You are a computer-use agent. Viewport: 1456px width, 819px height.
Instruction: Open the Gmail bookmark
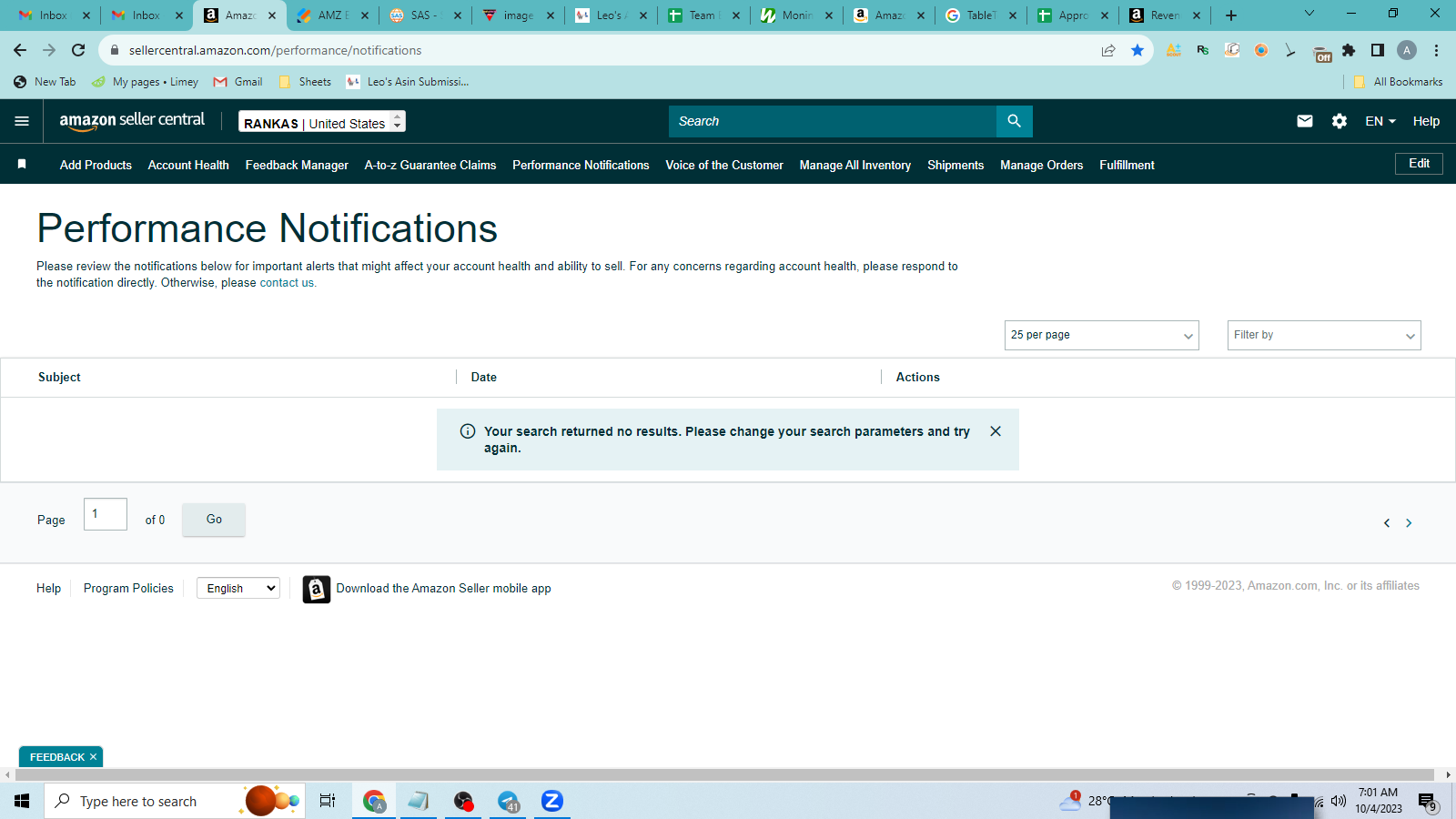(x=238, y=82)
